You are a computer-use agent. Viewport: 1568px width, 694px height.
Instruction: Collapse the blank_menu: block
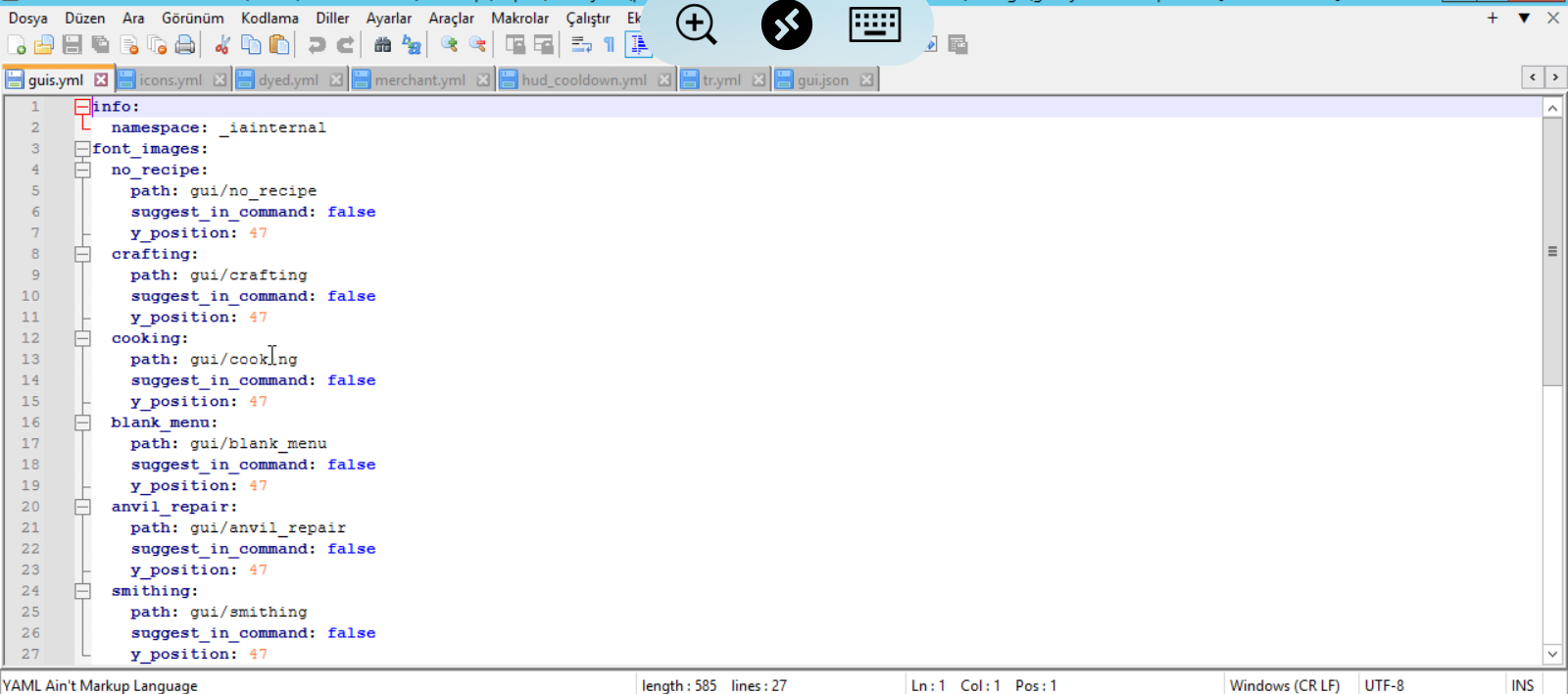(82, 422)
